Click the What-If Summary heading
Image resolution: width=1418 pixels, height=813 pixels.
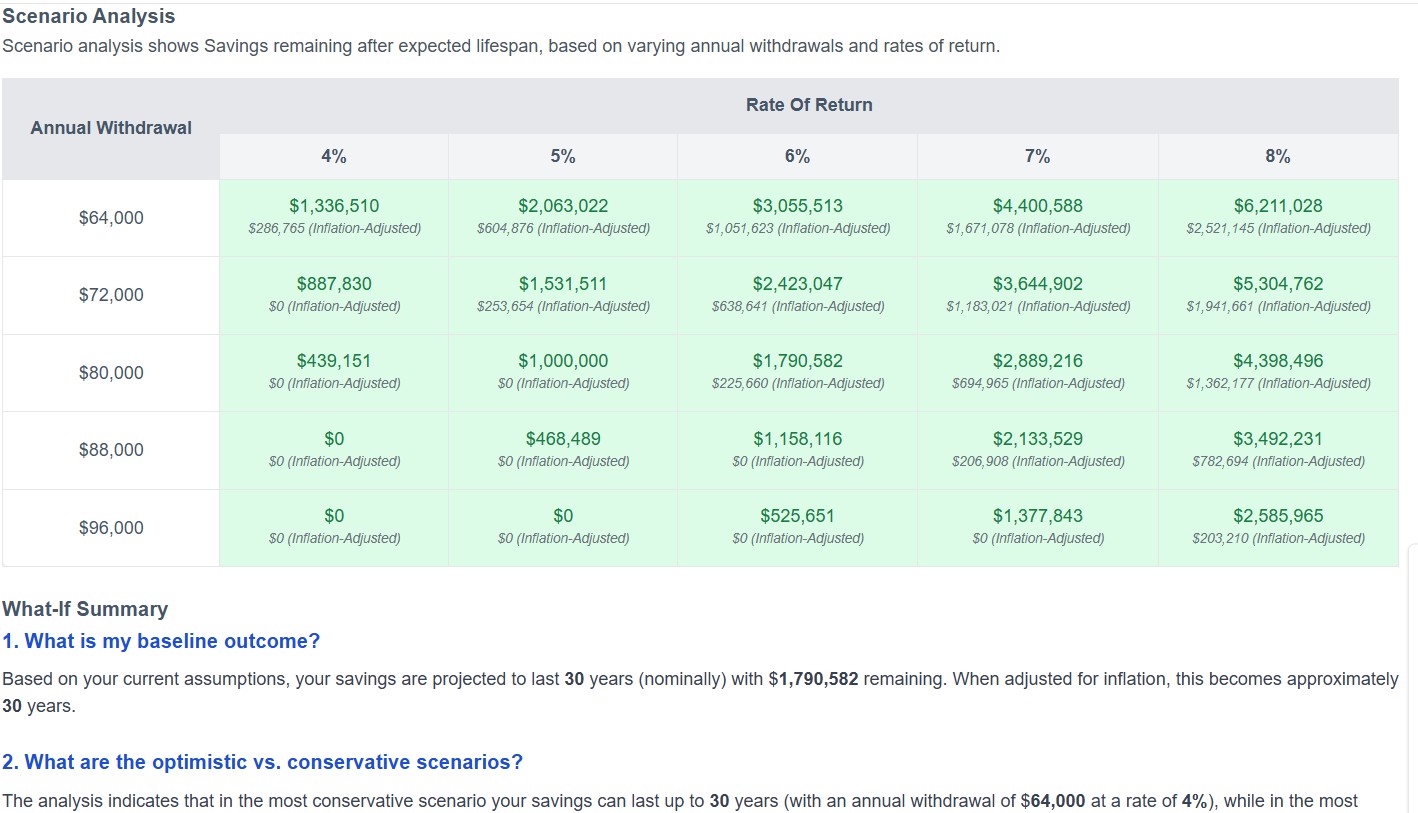(84, 608)
